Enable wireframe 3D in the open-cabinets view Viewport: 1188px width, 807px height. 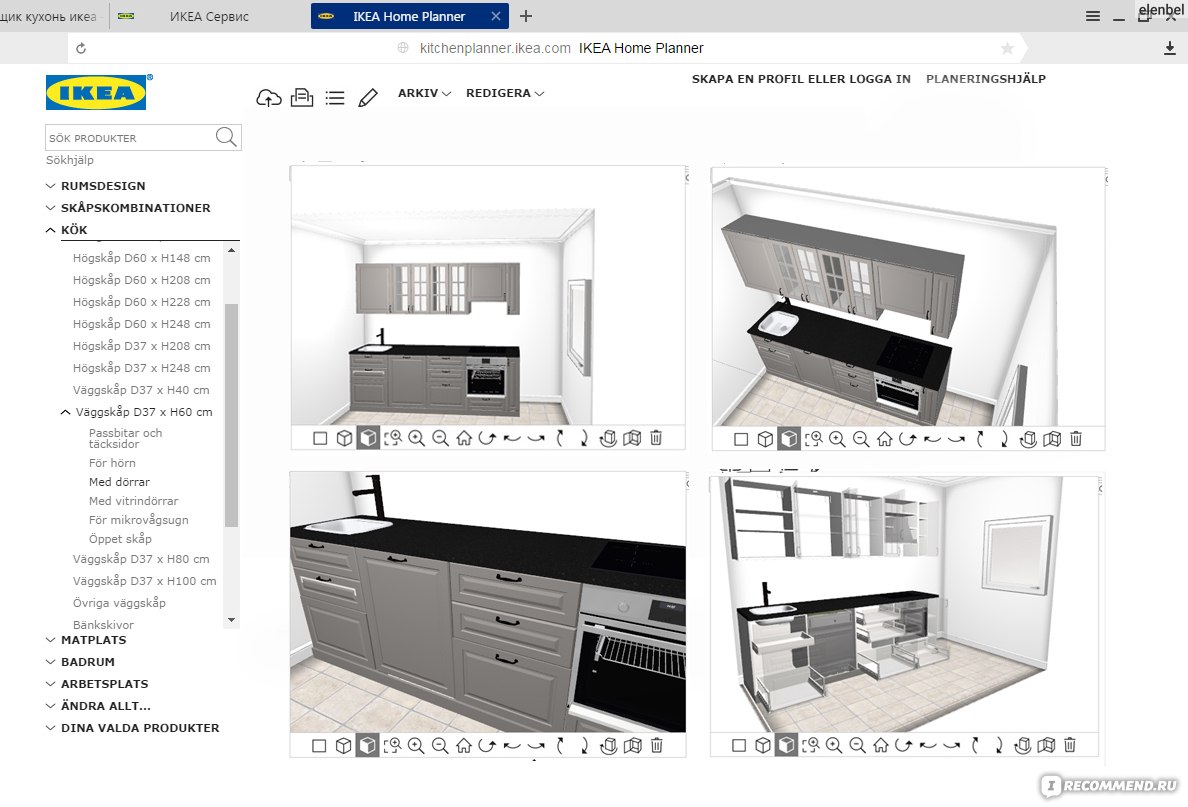point(763,746)
